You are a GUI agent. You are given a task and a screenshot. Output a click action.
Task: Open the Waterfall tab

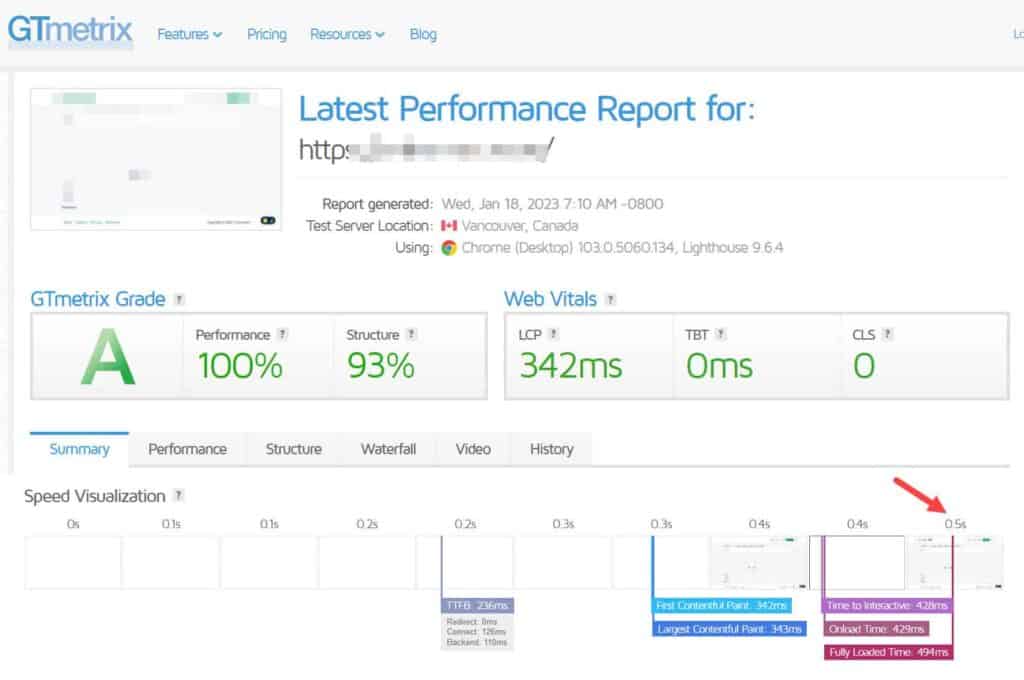tap(388, 449)
